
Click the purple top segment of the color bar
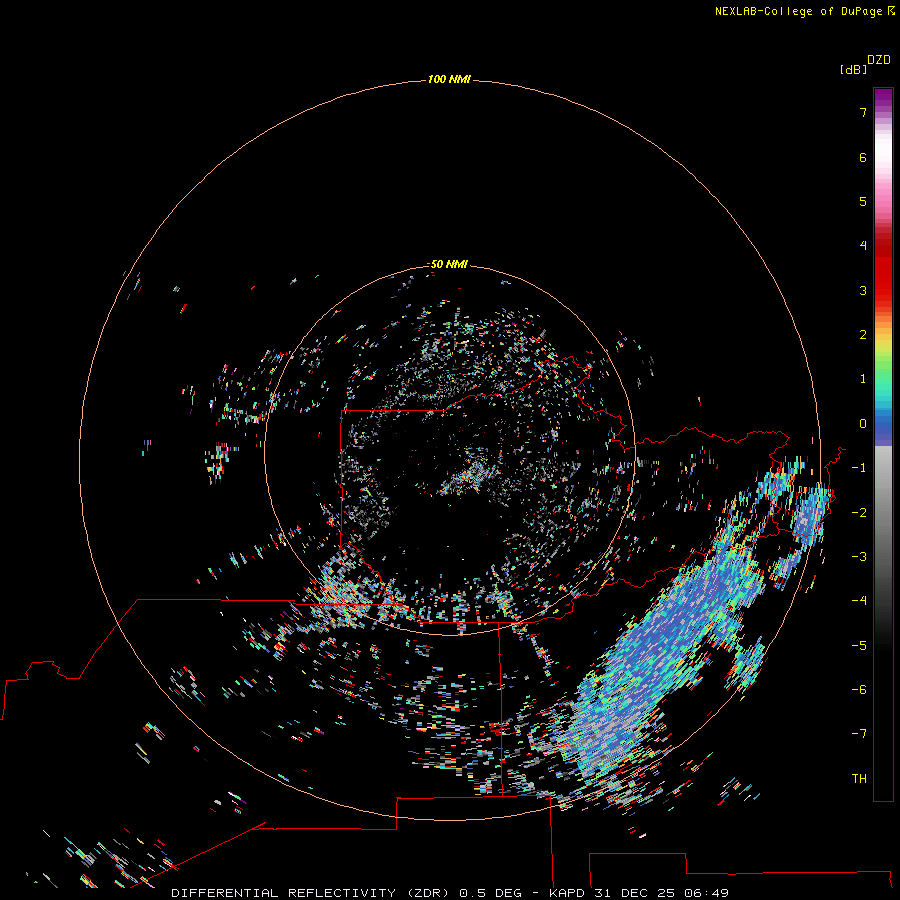883,99
